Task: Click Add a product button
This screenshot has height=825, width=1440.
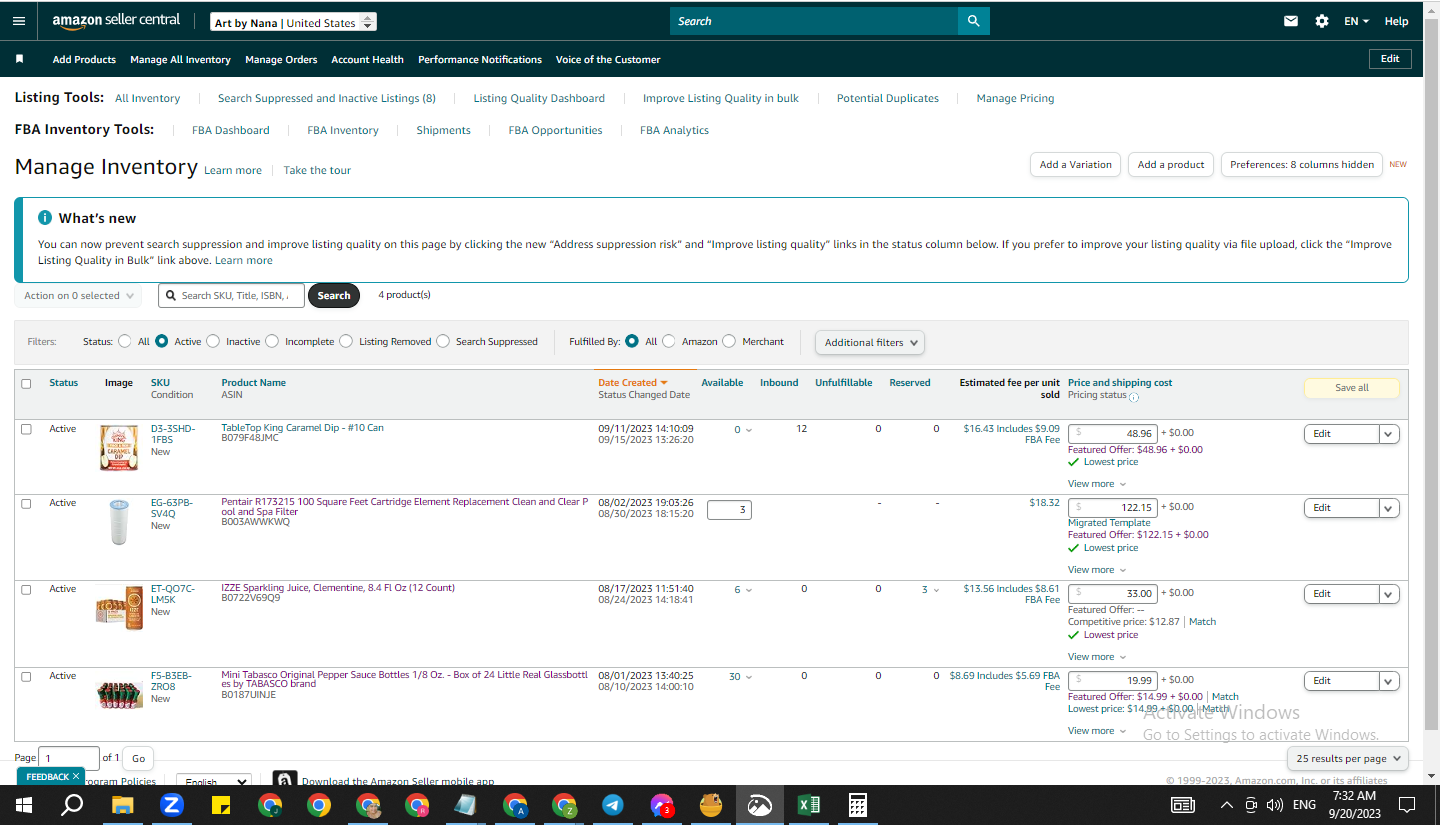Action: point(1171,165)
